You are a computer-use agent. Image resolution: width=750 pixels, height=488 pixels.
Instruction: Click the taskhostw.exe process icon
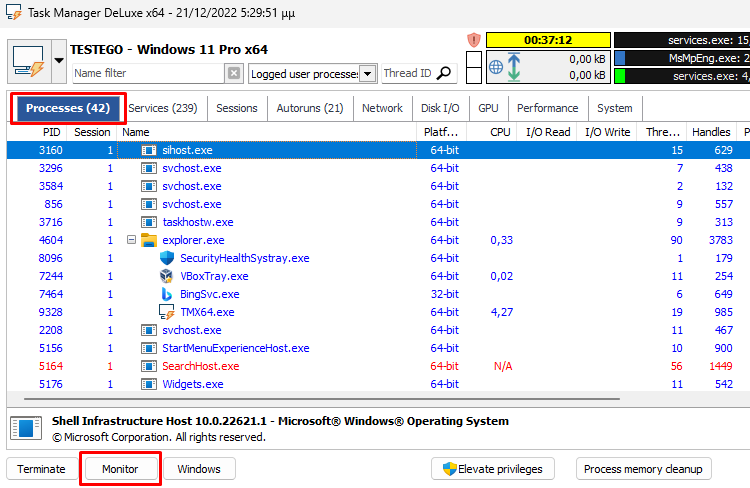coord(149,222)
